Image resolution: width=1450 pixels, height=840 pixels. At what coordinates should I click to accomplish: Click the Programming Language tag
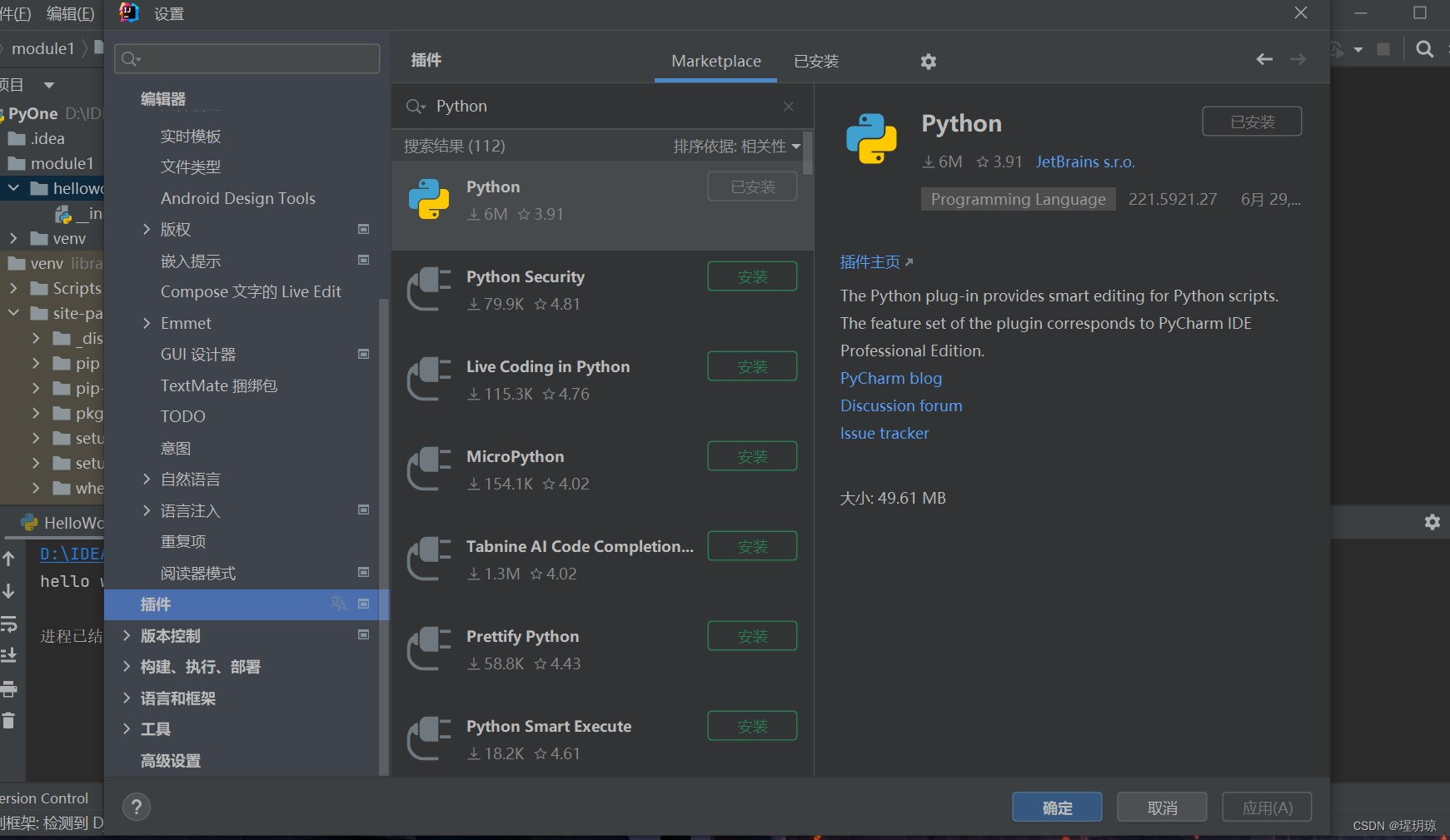coord(1018,199)
